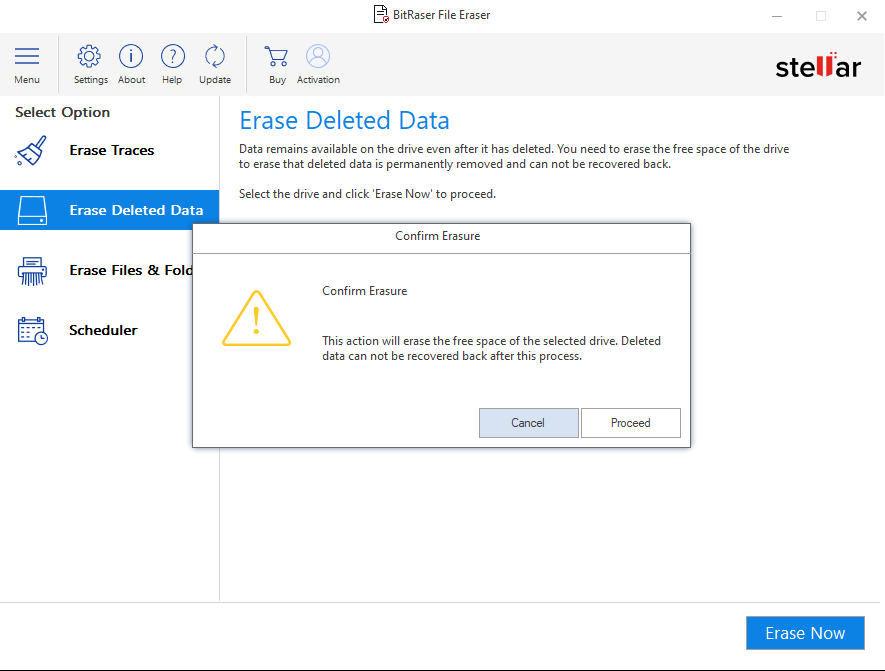Open the Help question mark icon
This screenshot has width=885, height=671.
point(173,56)
